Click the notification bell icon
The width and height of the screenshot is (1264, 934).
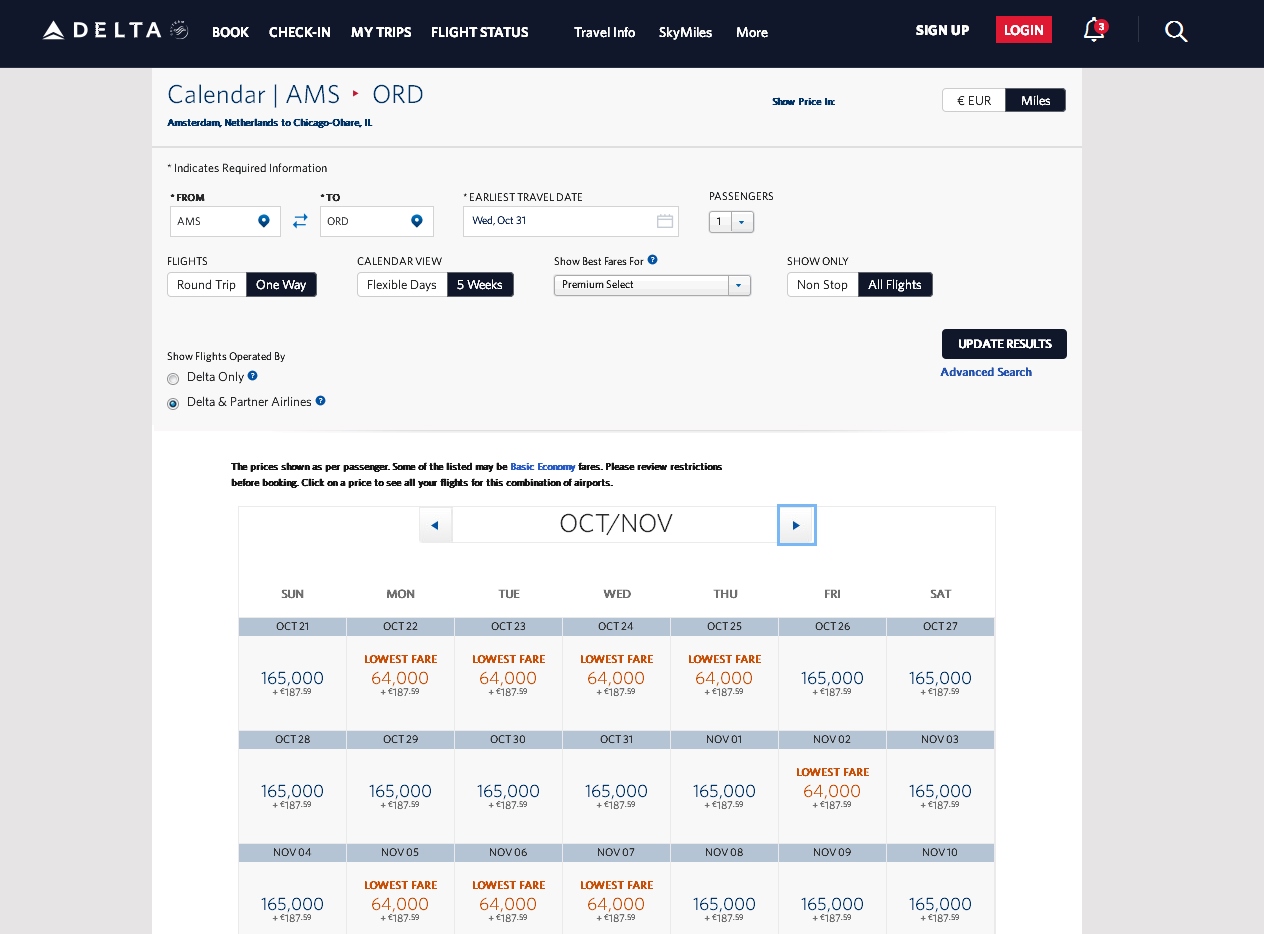(1092, 31)
